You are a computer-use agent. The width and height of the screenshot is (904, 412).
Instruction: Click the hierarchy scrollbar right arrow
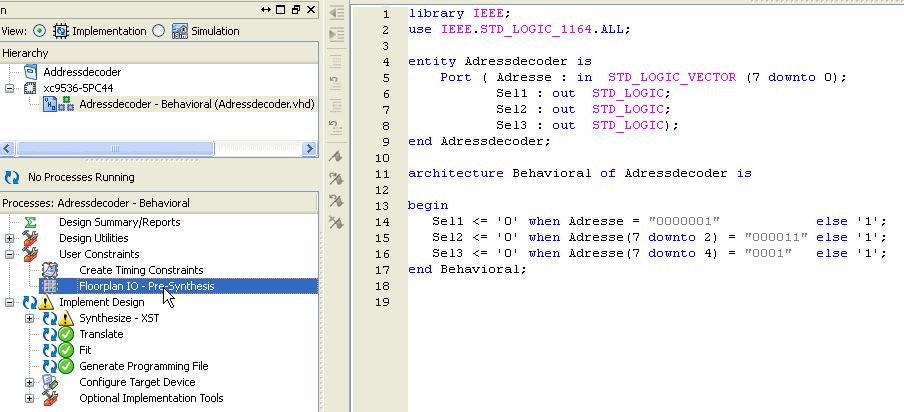pyautogui.click(x=310, y=149)
